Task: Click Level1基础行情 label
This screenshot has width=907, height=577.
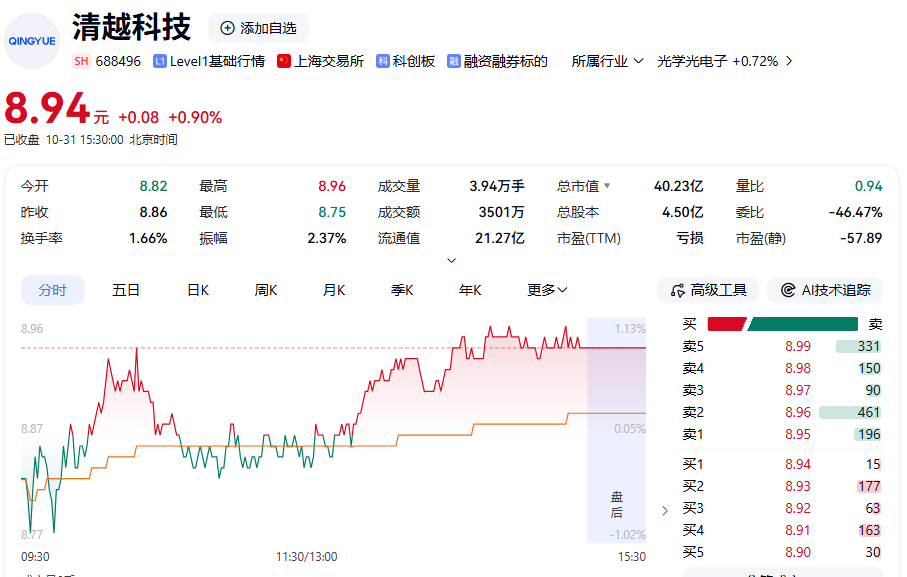Action: (217, 61)
